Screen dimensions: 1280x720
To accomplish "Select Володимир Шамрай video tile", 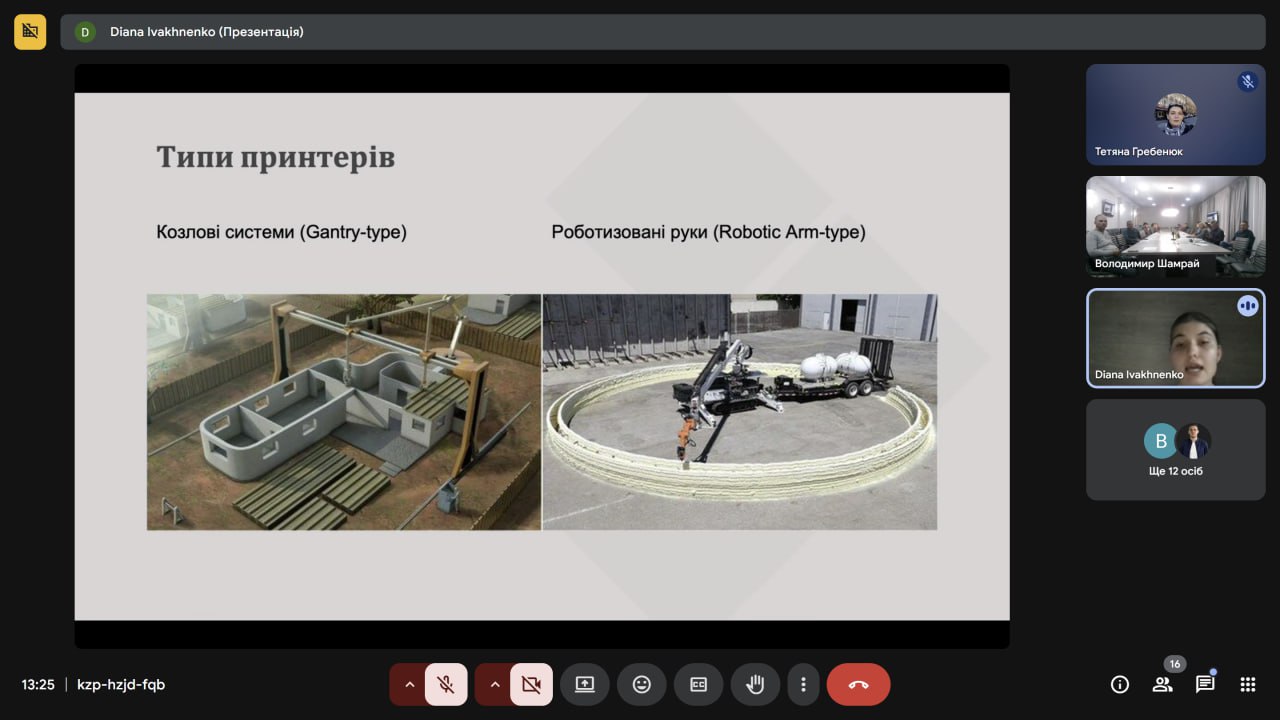I will click(x=1175, y=227).
